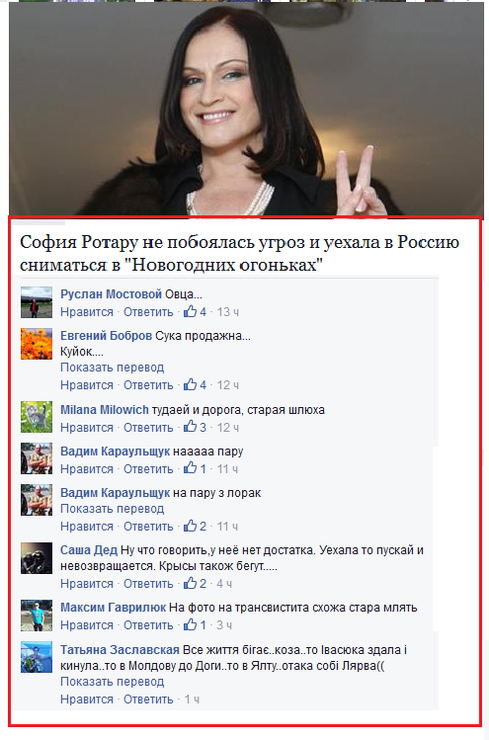Open Руслан Мостовой avatar thumbnail
The height and width of the screenshot is (740, 489).
coord(36,302)
